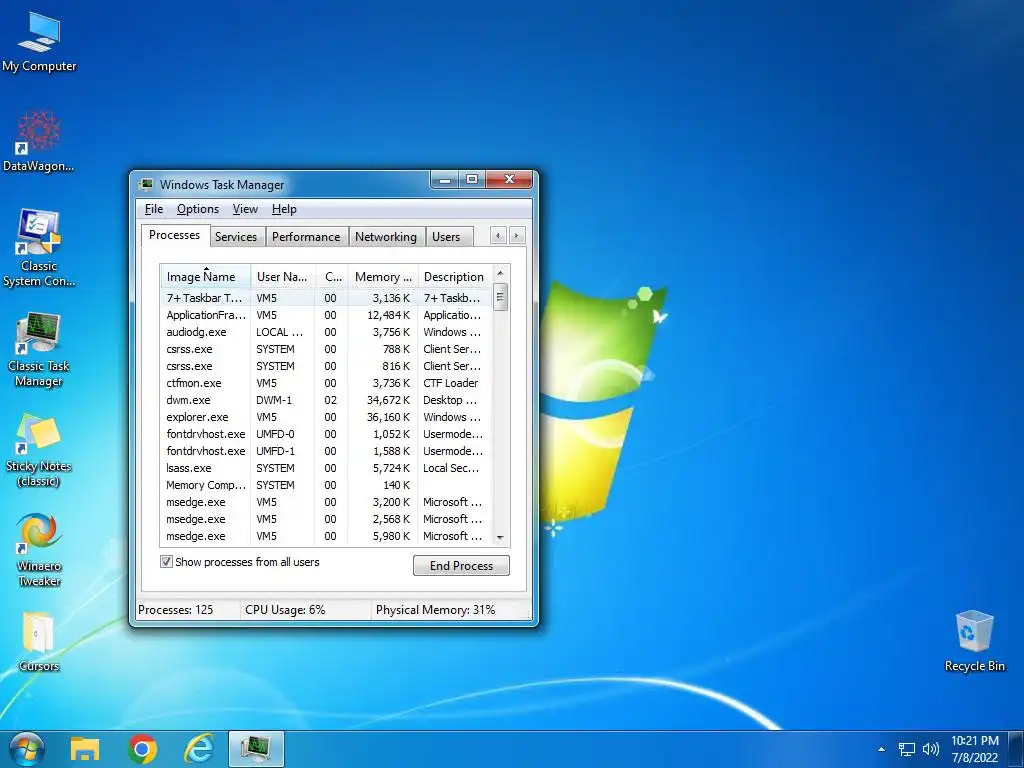The height and width of the screenshot is (768, 1024).
Task: Select the ApplicationFra... process row
Action: [326, 315]
